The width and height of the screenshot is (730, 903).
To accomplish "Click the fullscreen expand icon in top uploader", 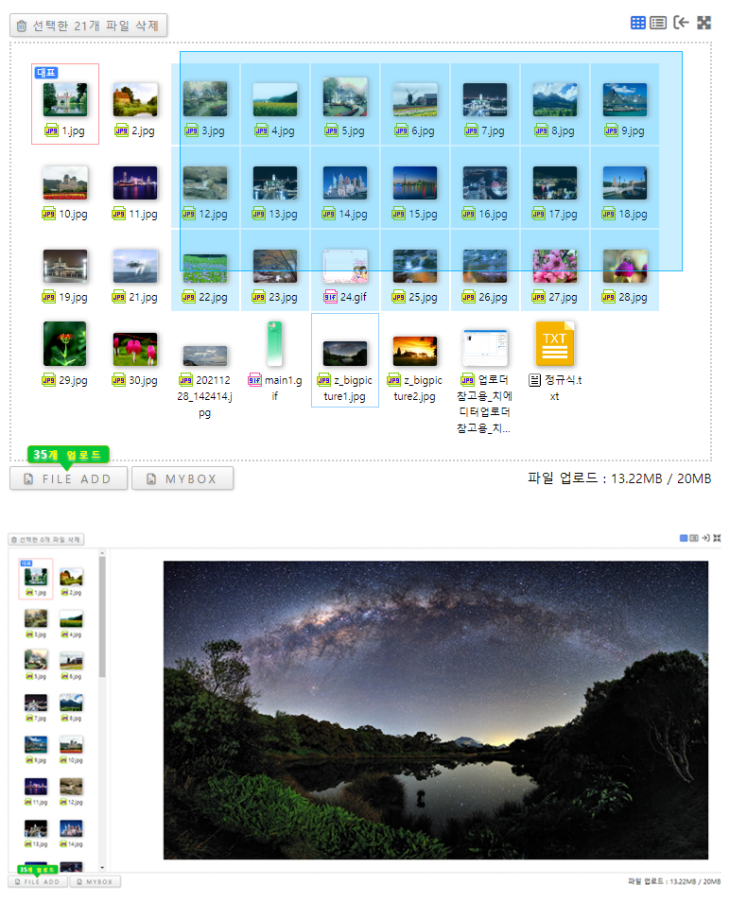I will tap(704, 22).
